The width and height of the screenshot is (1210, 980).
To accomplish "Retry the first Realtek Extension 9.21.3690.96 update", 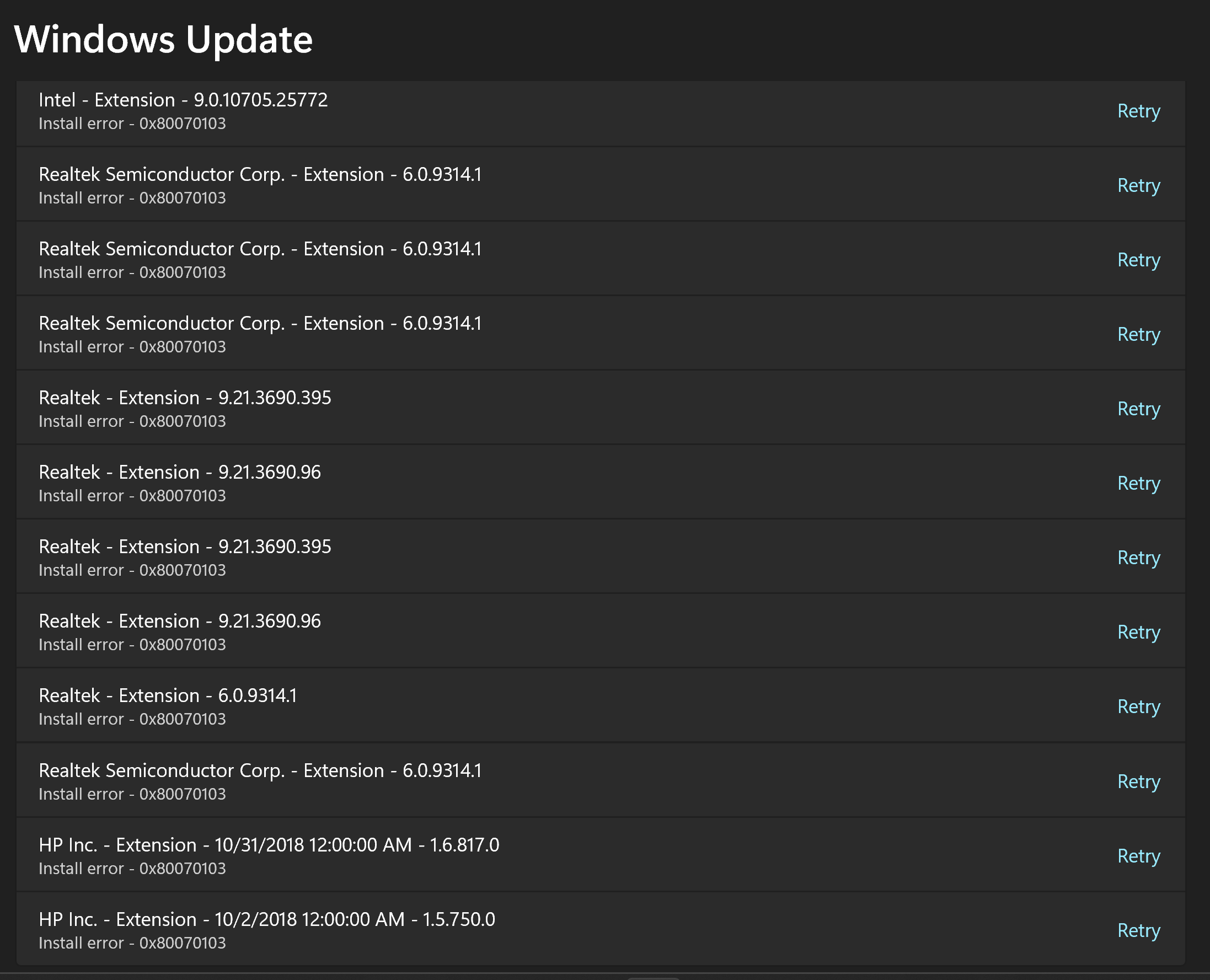I will (x=1138, y=484).
